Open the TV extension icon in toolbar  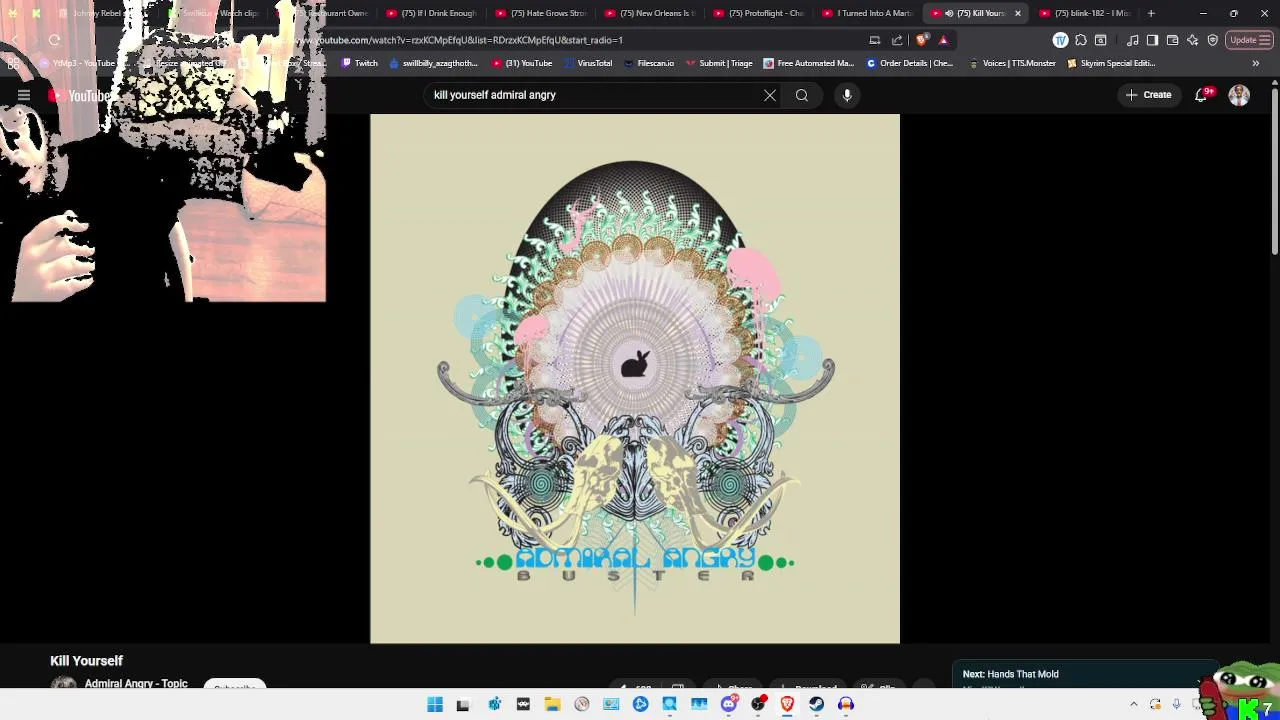tap(1060, 40)
